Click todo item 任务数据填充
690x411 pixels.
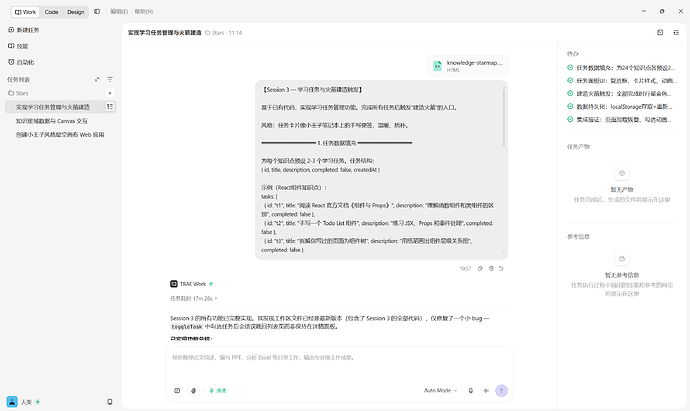click(x=621, y=68)
